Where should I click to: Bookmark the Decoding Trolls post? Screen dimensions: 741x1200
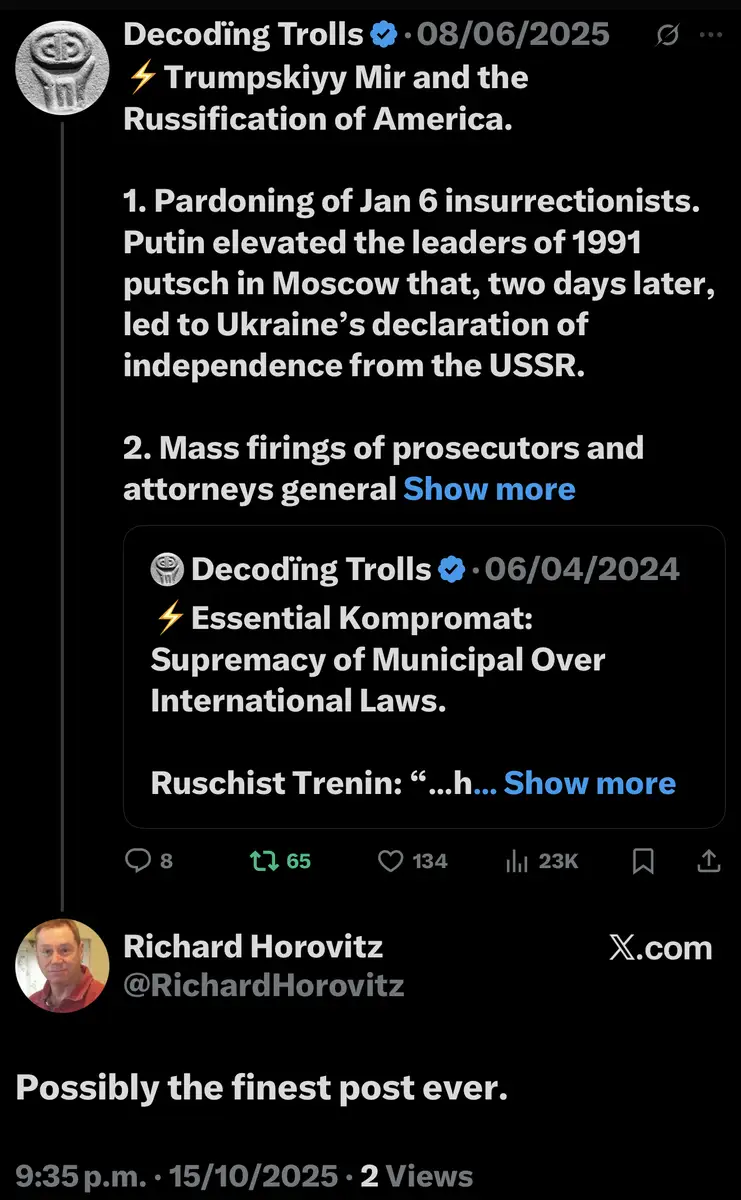coord(644,860)
